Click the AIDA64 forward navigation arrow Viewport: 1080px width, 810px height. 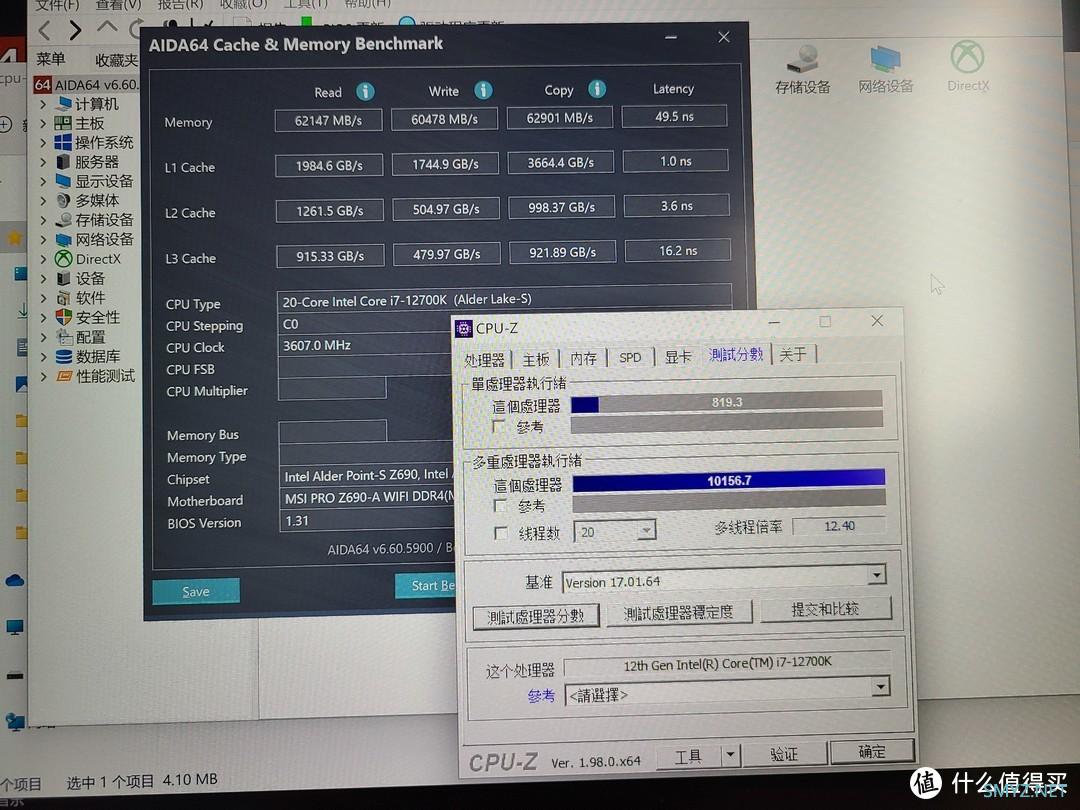(75, 30)
